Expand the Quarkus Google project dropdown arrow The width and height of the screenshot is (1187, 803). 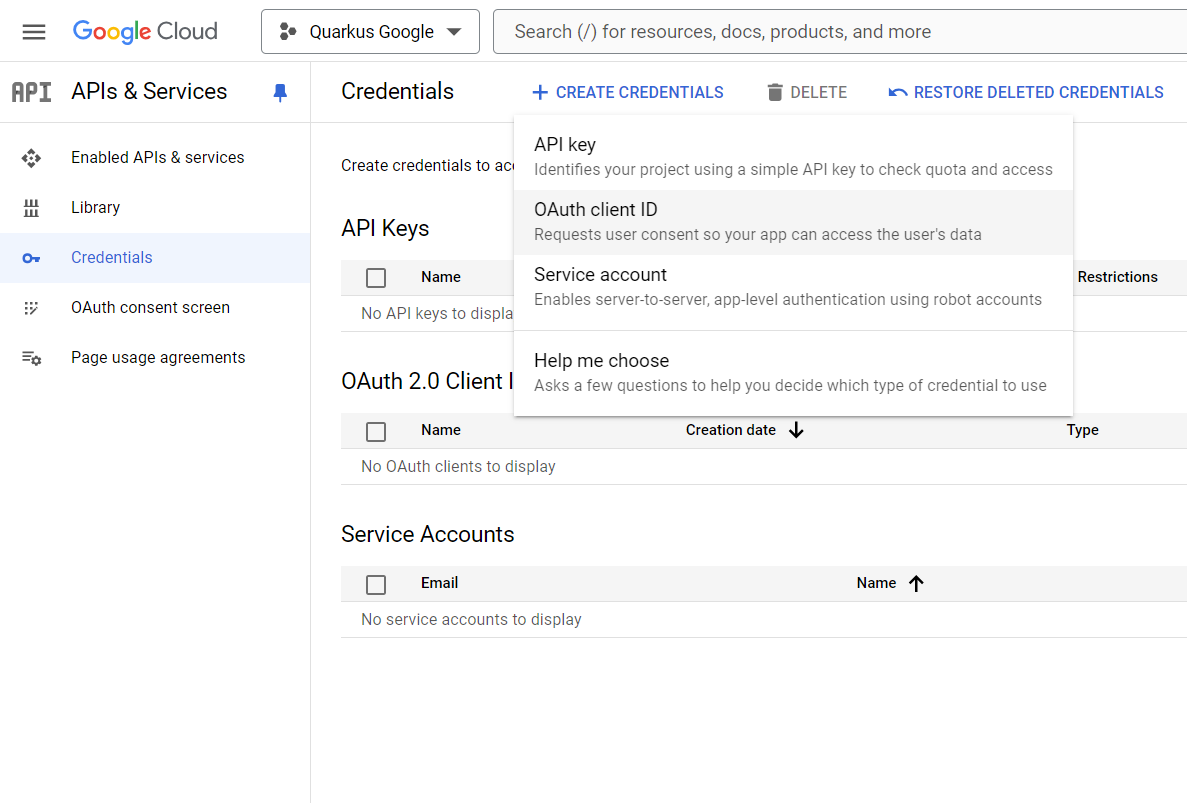pos(454,32)
